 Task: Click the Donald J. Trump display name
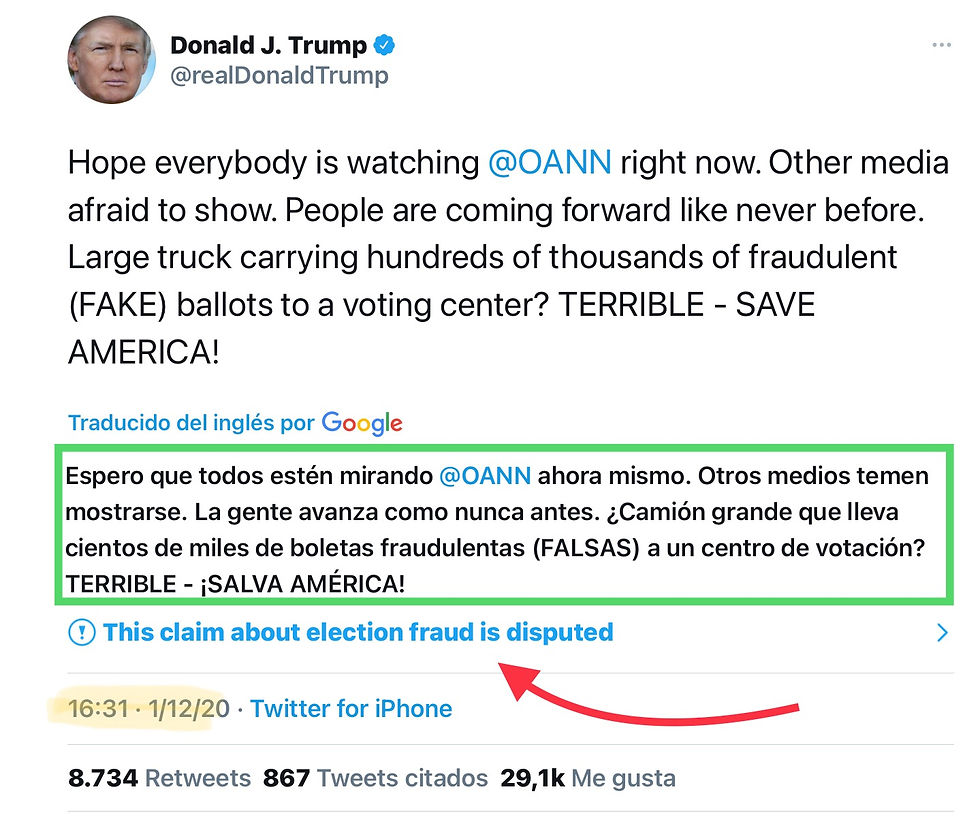tap(267, 45)
